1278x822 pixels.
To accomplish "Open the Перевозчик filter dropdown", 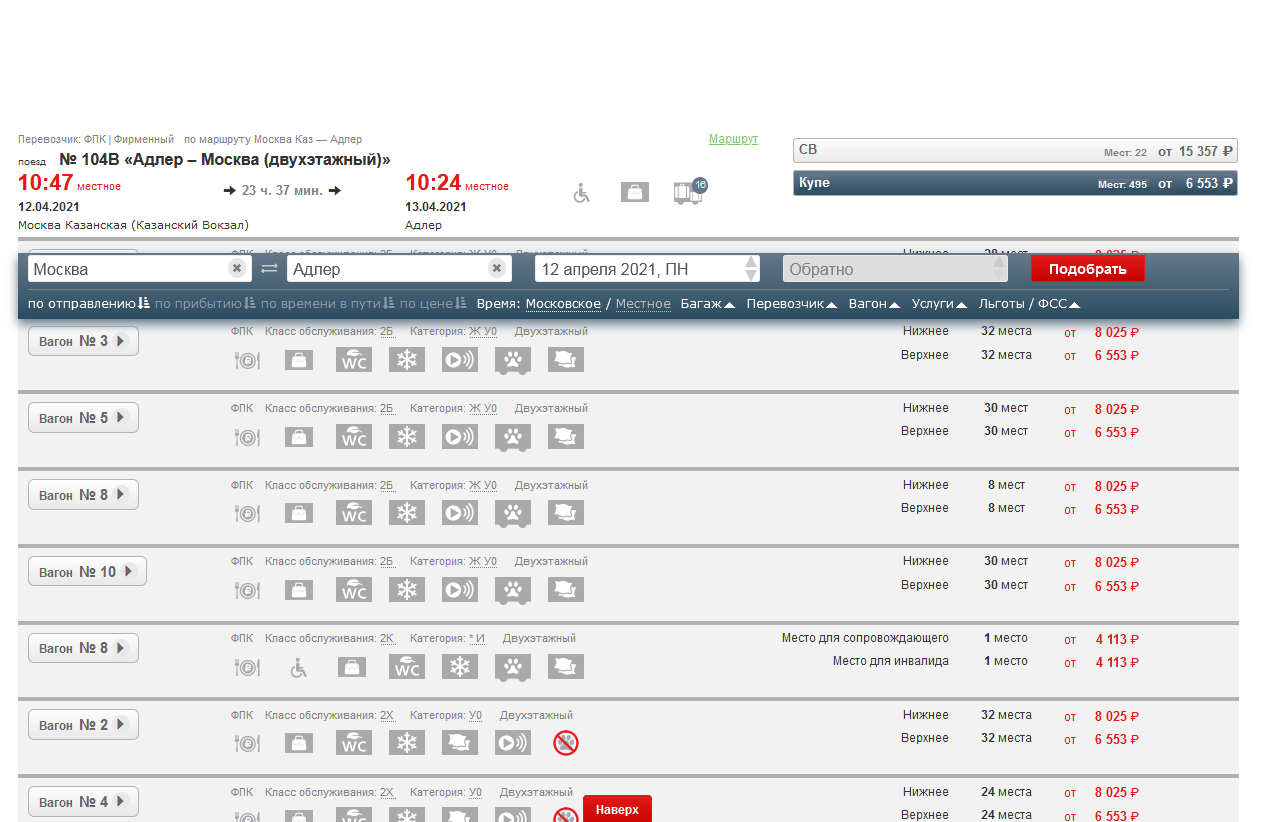I will (792, 304).
